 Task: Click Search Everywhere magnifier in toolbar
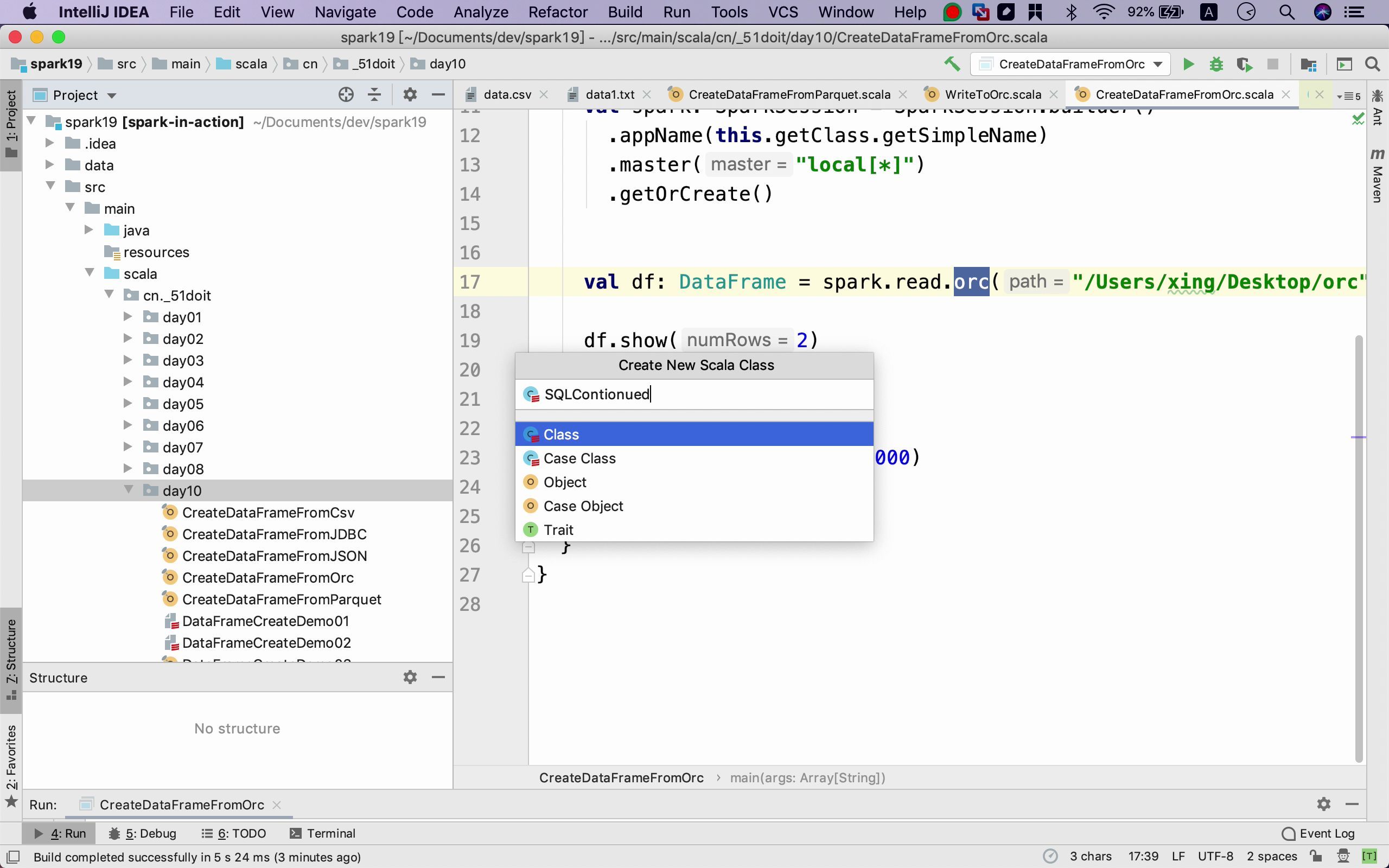1372,65
